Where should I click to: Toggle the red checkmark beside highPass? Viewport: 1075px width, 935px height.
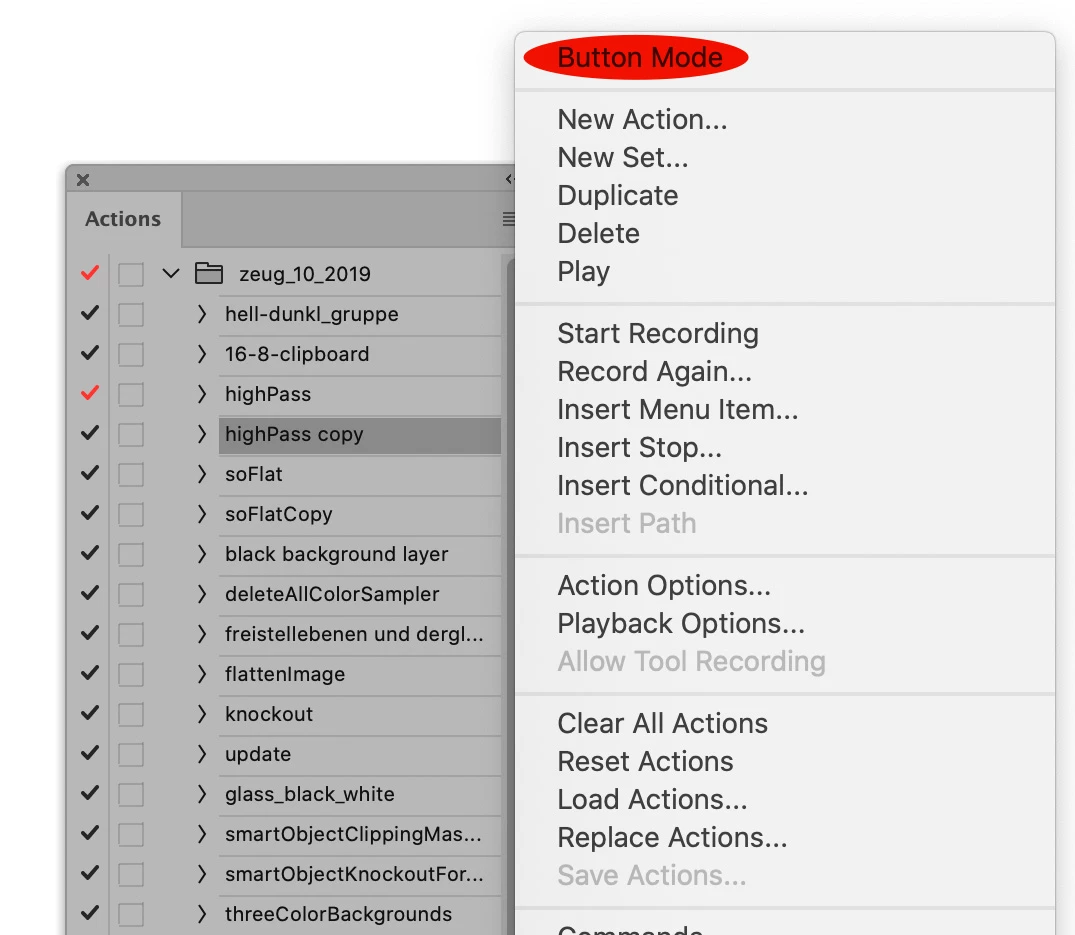click(90, 393)
